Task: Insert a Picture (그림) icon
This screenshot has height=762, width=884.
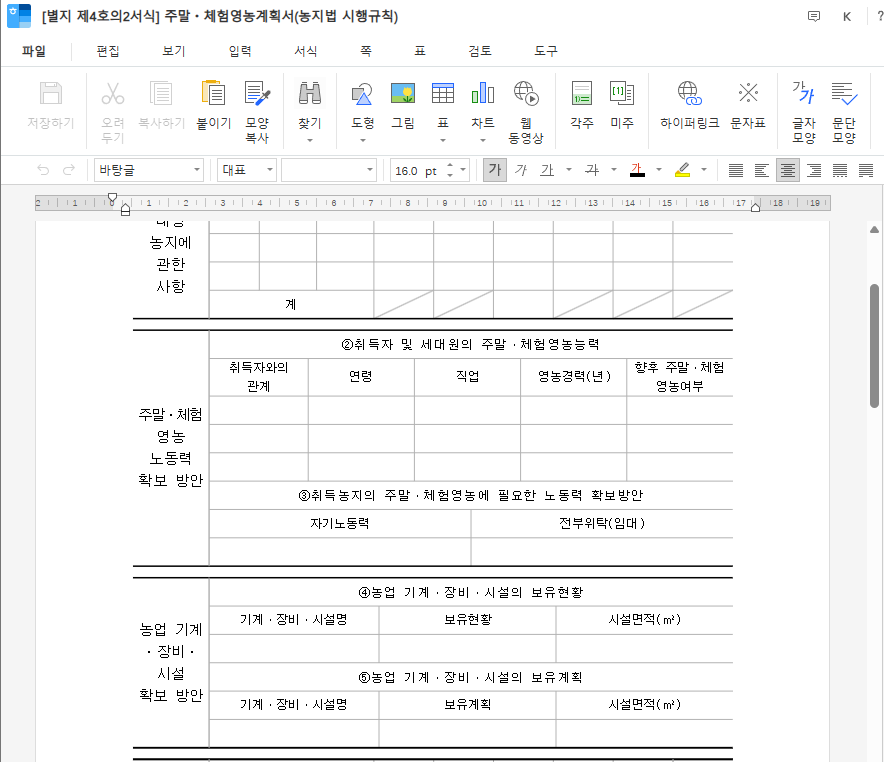Action: tap(403, 94)
